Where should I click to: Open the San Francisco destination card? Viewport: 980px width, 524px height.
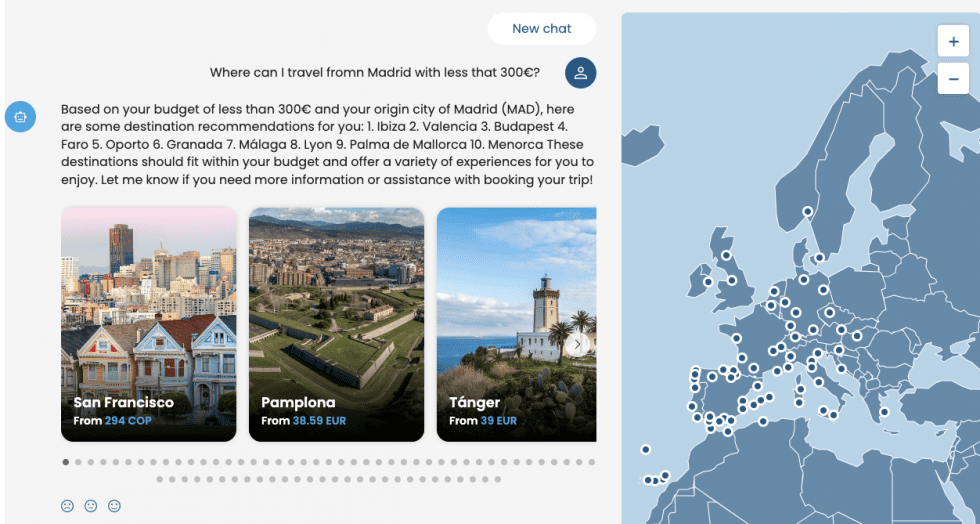(x=149, y=324)
